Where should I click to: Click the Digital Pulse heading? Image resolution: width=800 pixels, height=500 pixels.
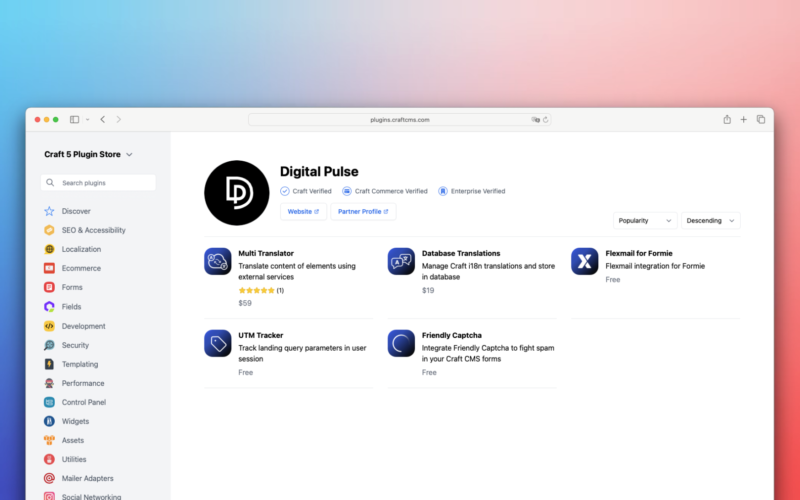coord(319,171)
